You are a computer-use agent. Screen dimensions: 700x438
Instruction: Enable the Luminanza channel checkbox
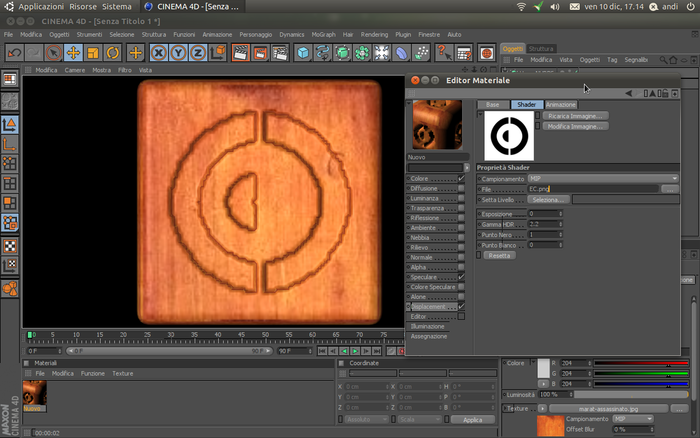coord(461,198)
